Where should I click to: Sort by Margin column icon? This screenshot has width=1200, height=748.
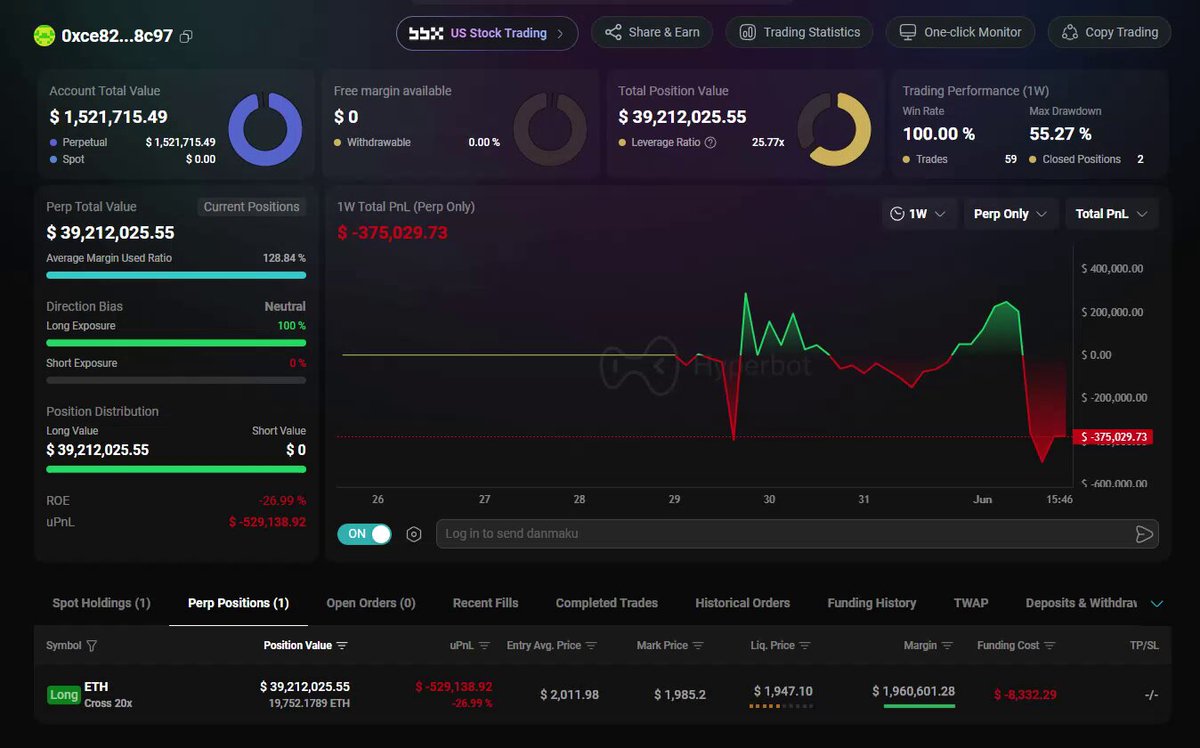(947, 646)
